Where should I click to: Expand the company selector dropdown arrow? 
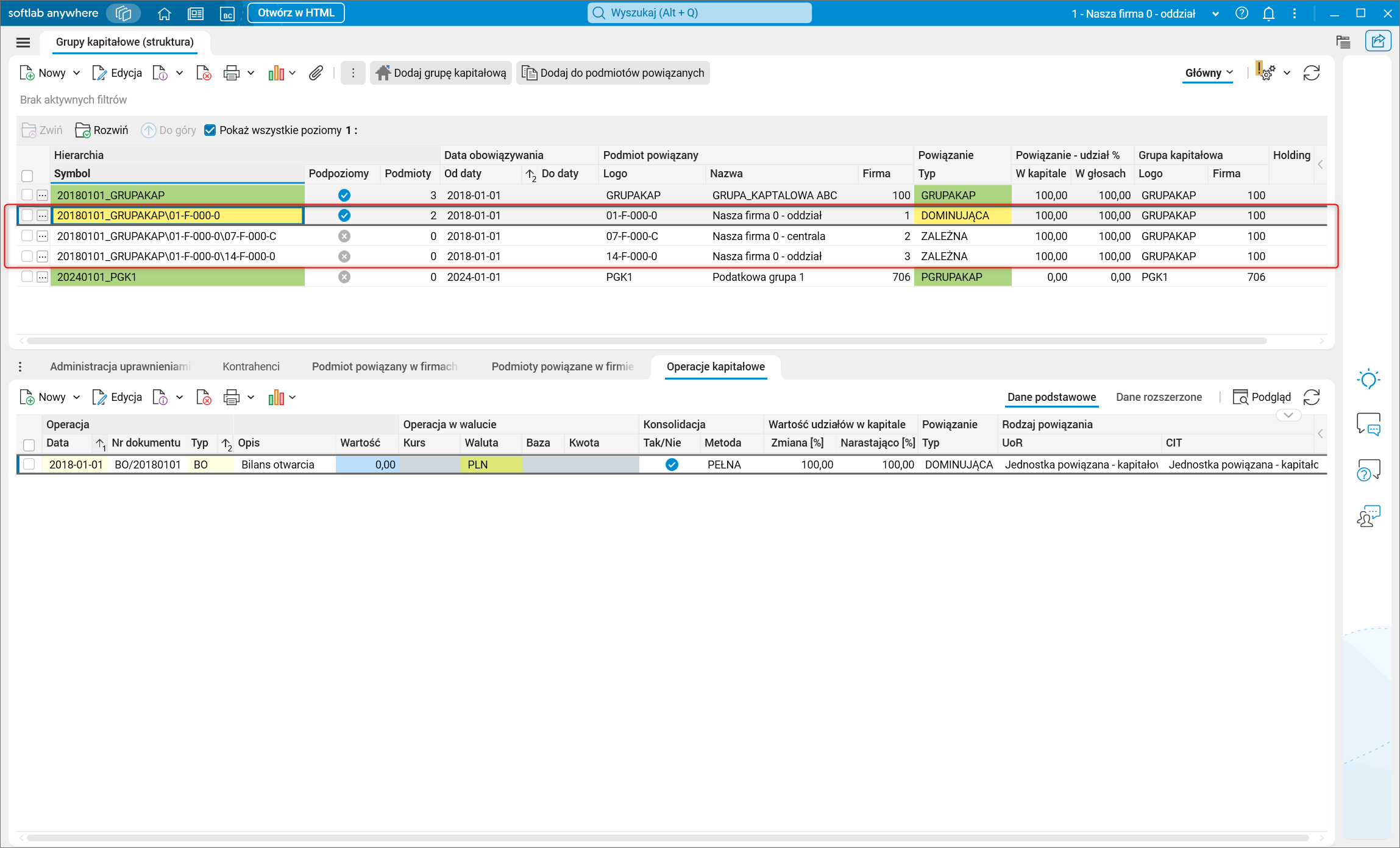point(1215,13)
